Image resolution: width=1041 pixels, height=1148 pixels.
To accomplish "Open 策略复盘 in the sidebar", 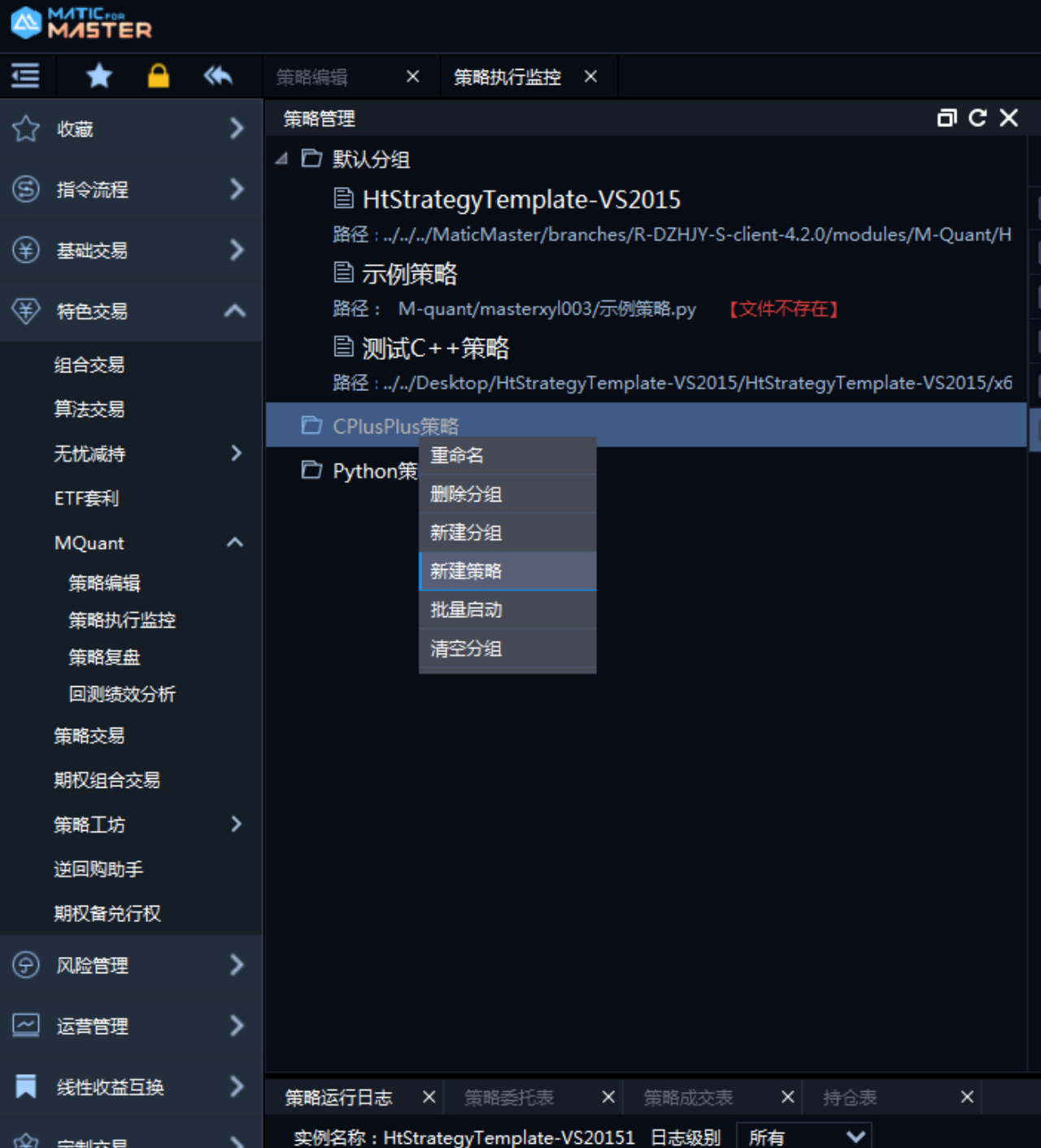I will coord(104,657).
